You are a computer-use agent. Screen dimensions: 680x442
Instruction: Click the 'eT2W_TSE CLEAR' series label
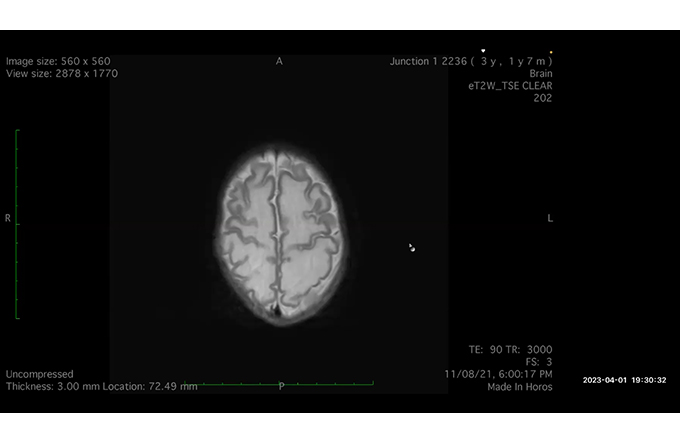510,86
